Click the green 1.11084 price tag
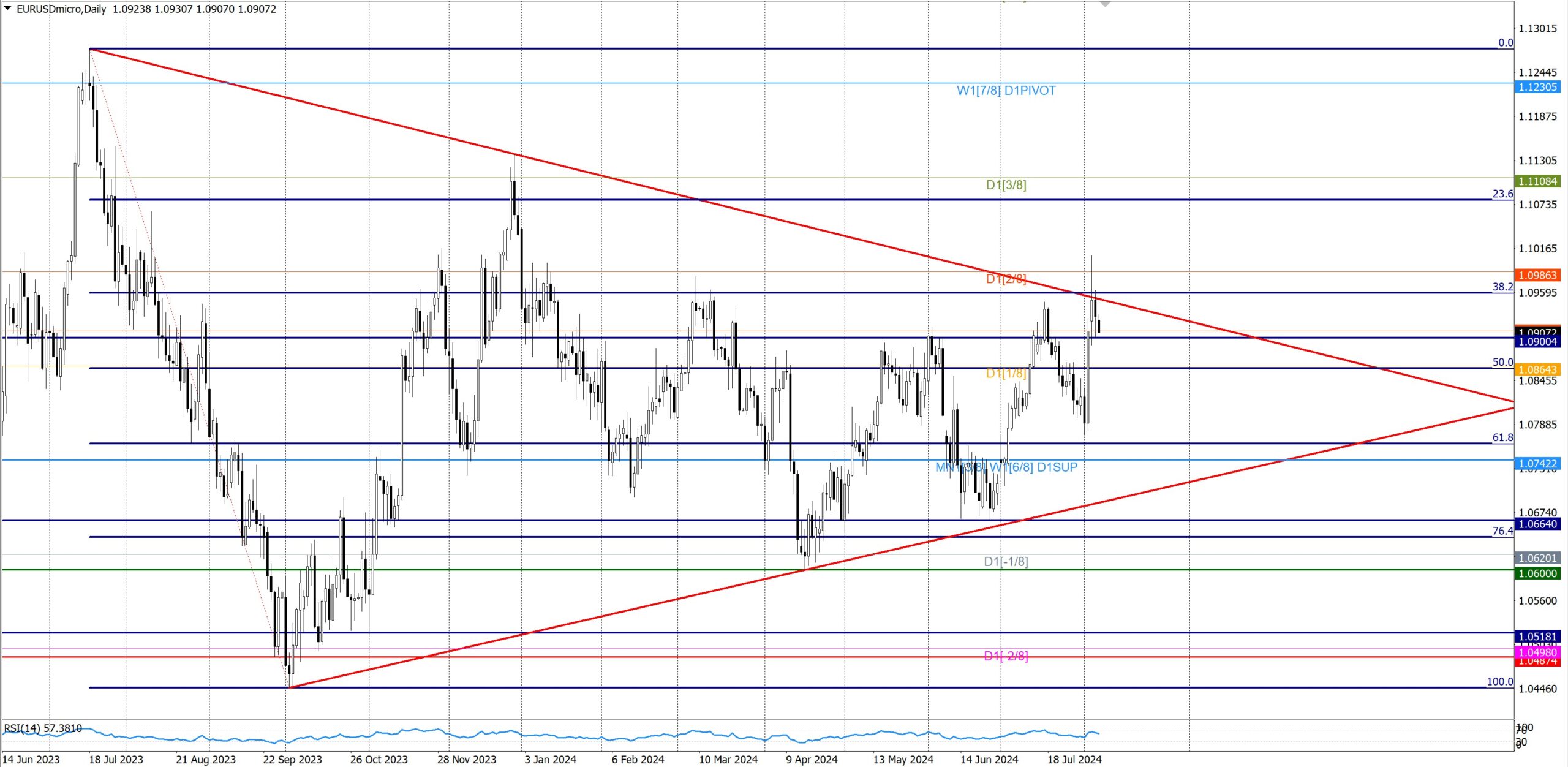The image size is (1568, 767). tap(1537, 181)
